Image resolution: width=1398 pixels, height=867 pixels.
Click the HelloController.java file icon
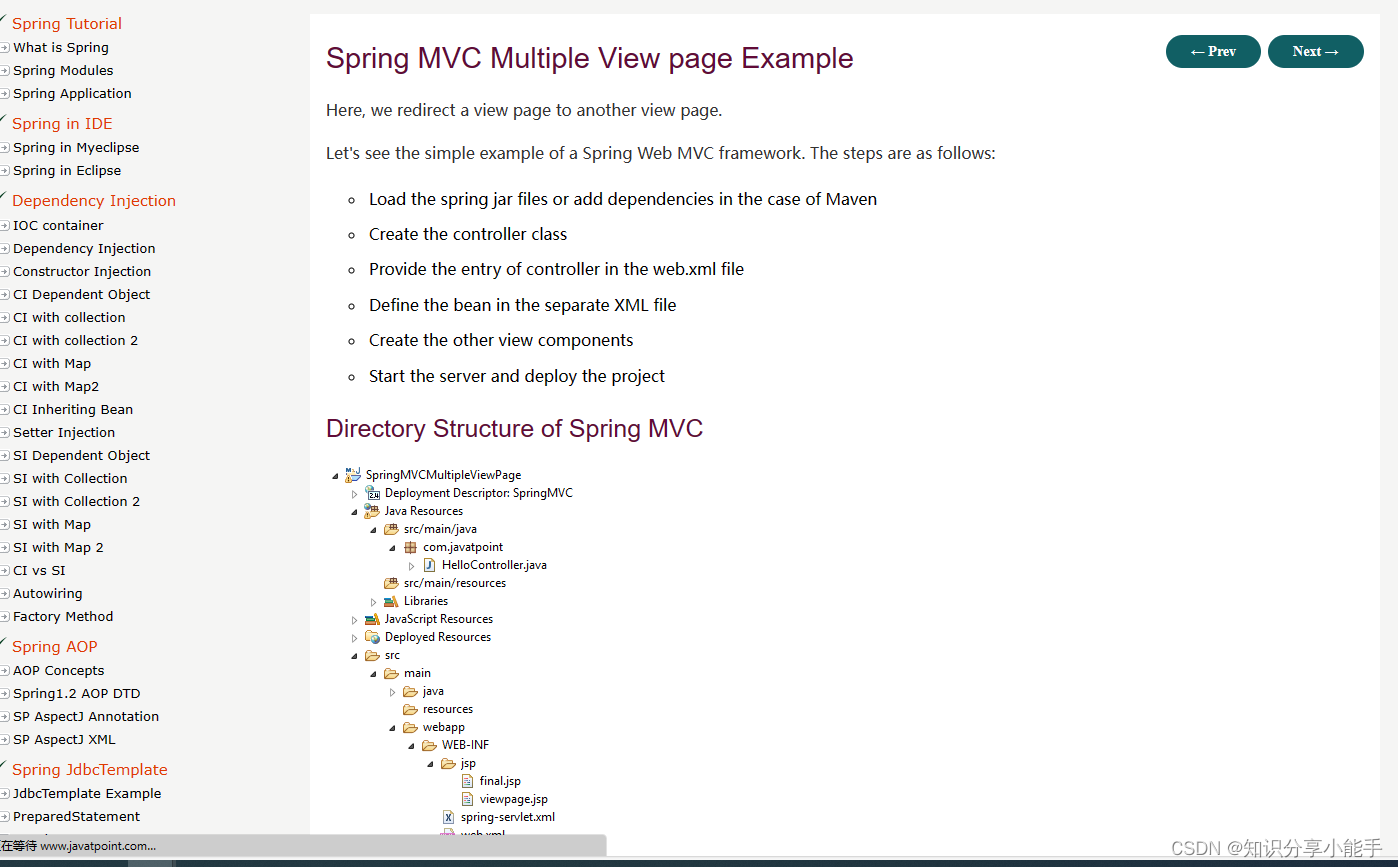pyautogui.click(x=429, y=565)
